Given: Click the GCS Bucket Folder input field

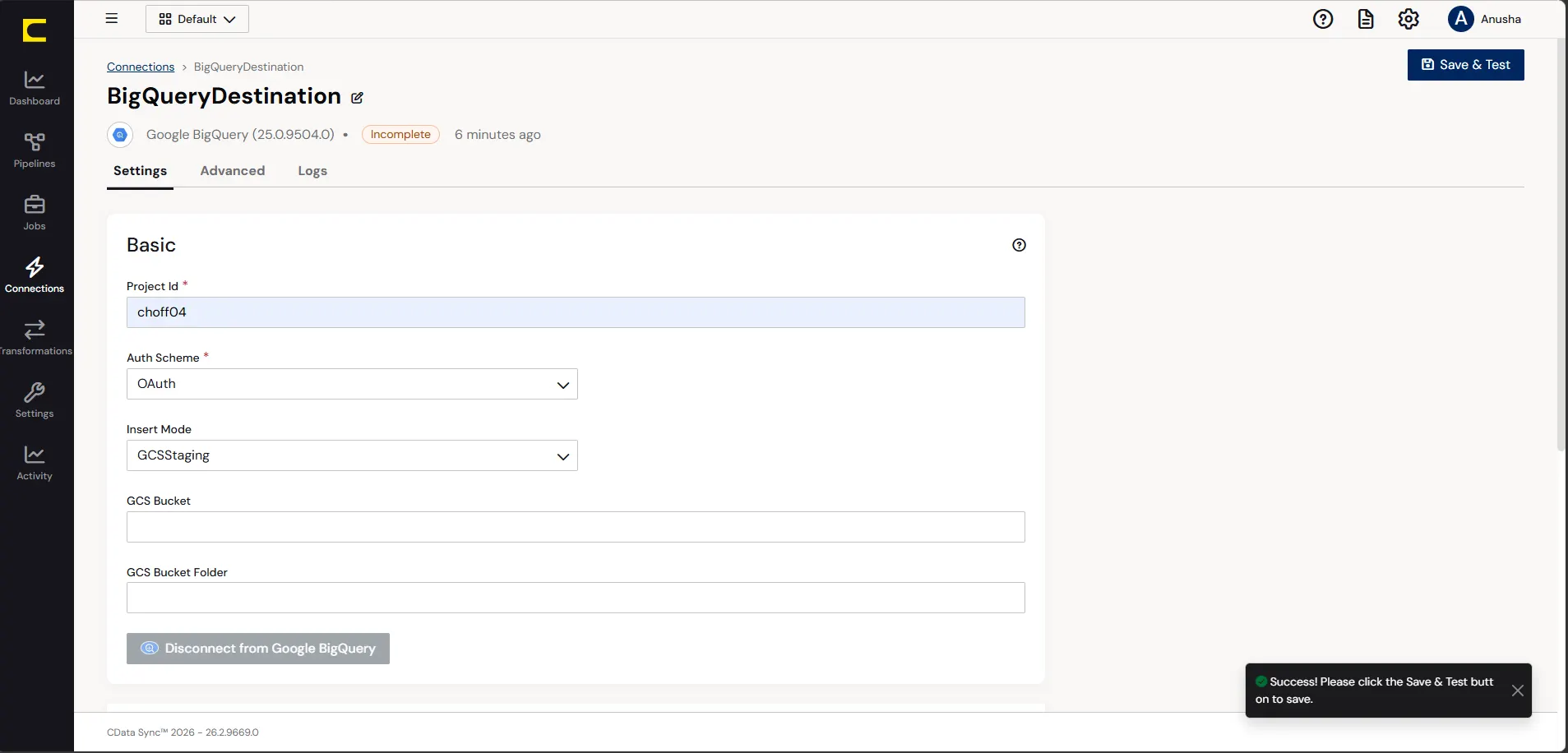Looking at the screenshot, I should click(576, 598).
